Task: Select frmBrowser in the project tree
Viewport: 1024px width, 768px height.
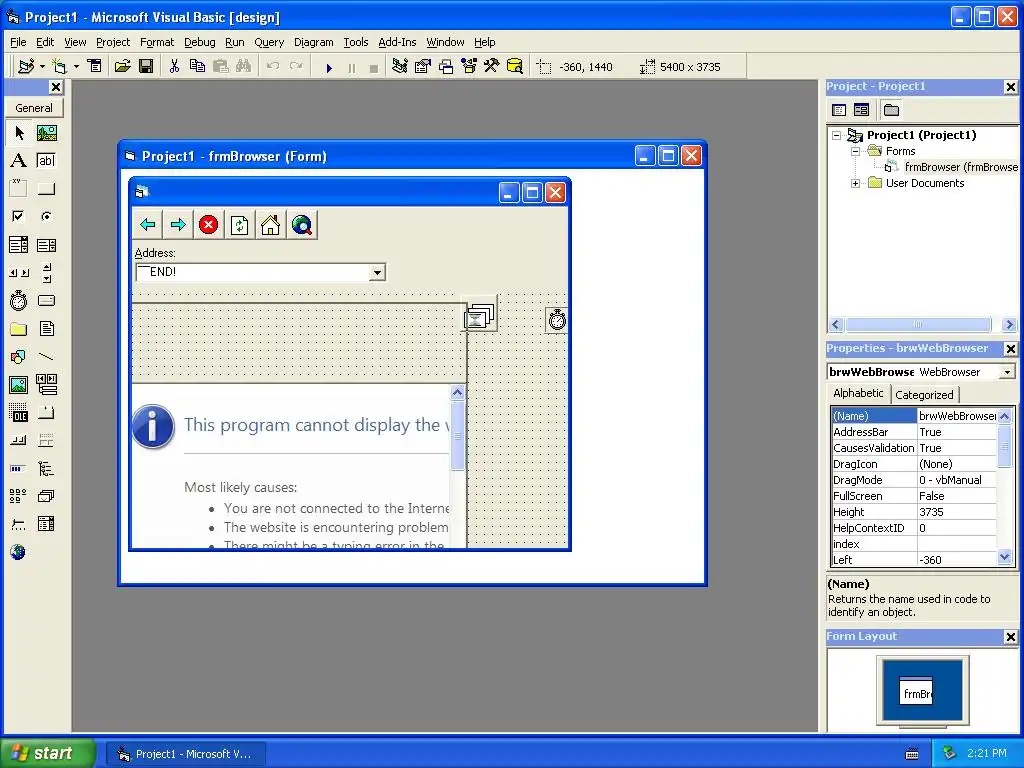Action: coord(961,167)
